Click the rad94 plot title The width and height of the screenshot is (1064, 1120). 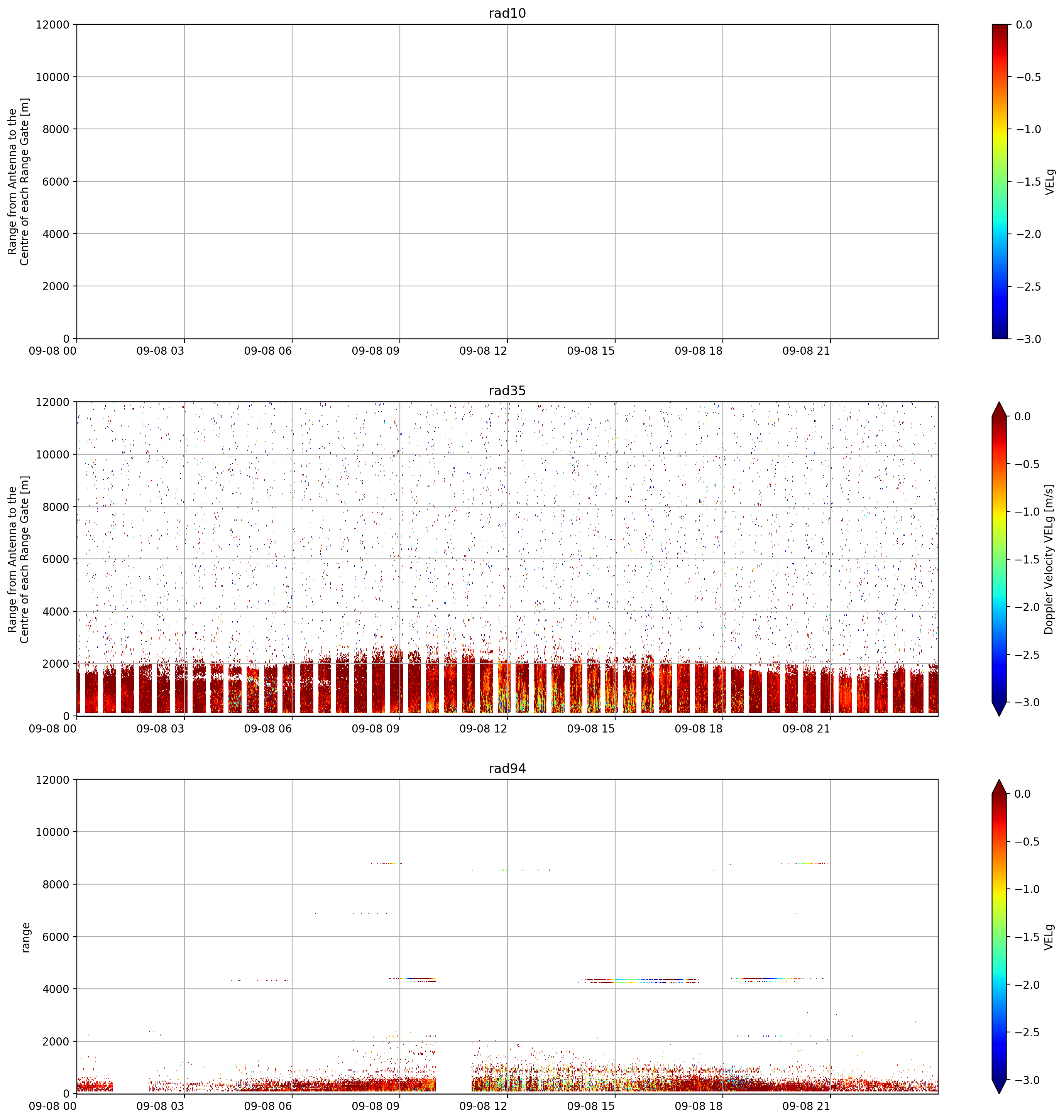tap(507, 768)
